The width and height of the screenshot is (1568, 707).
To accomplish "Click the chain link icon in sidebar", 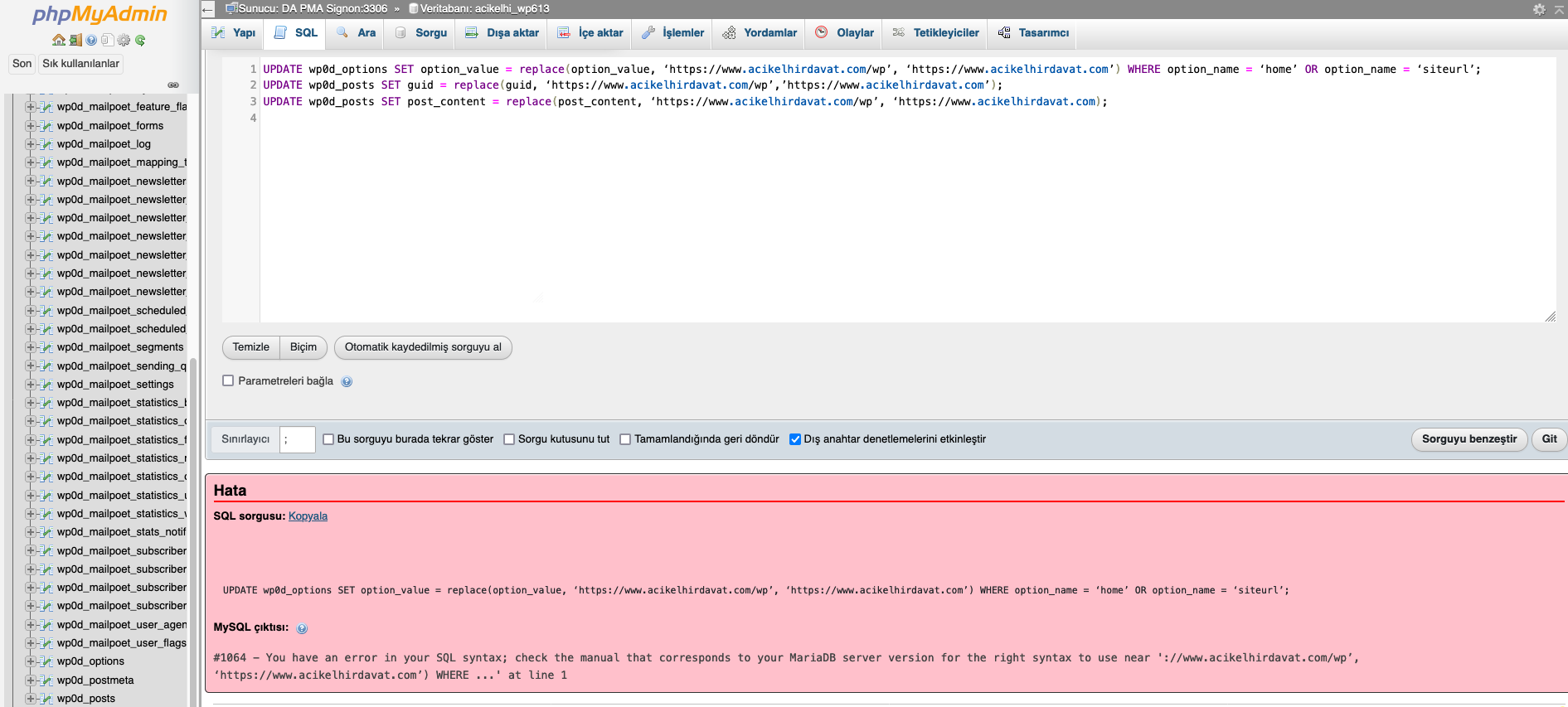I will tap(173, 85).
